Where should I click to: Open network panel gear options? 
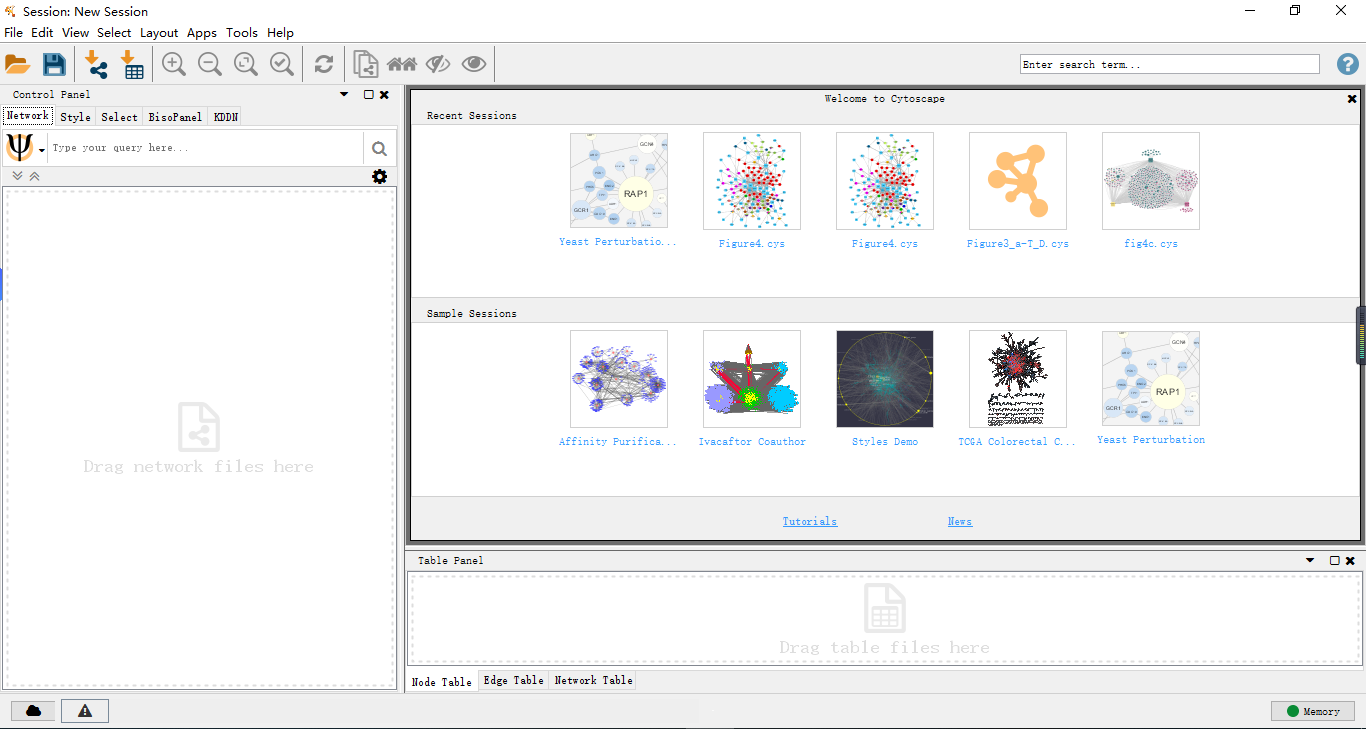380,177
